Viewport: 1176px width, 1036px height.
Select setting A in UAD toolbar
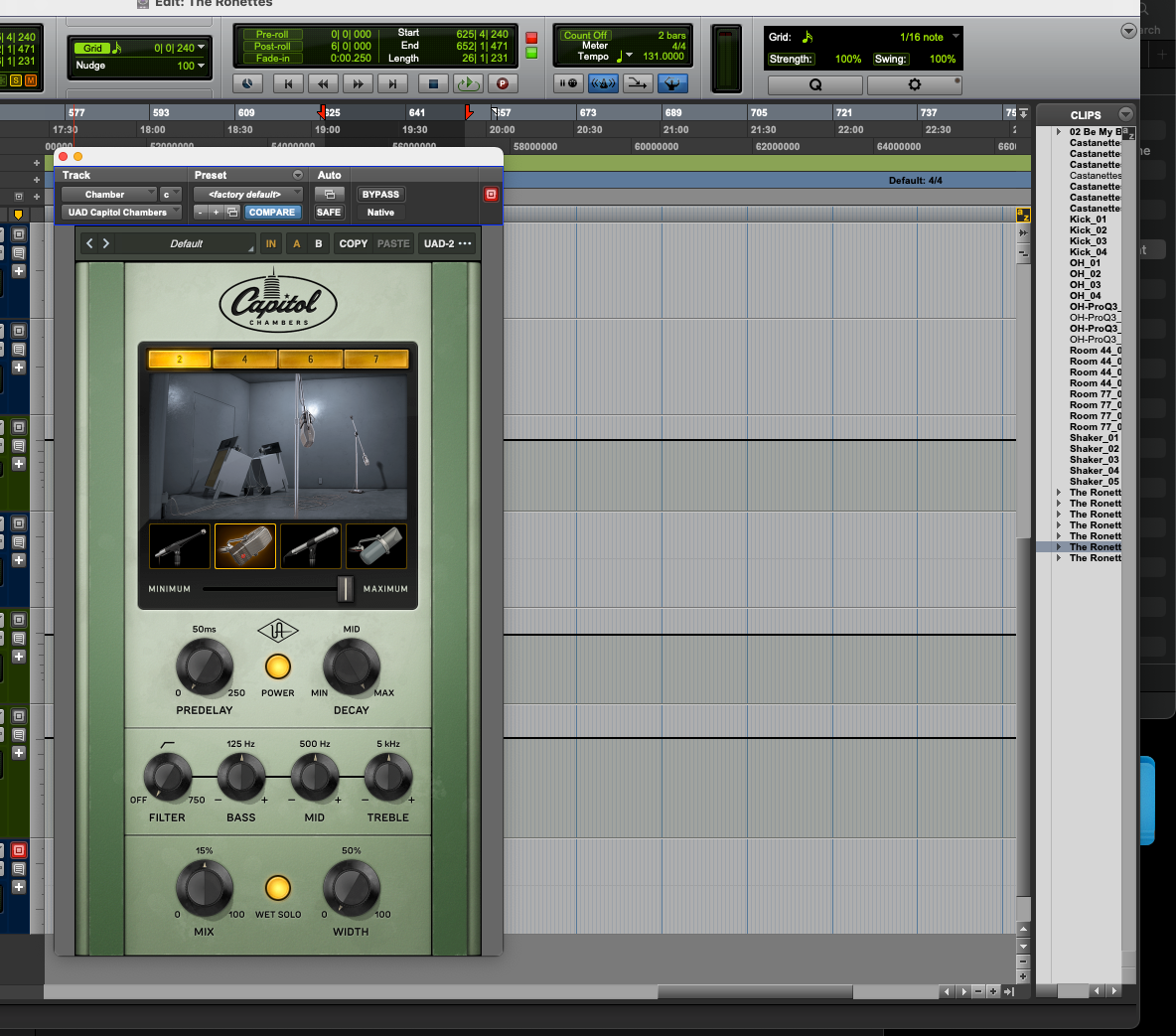(297, 243)
